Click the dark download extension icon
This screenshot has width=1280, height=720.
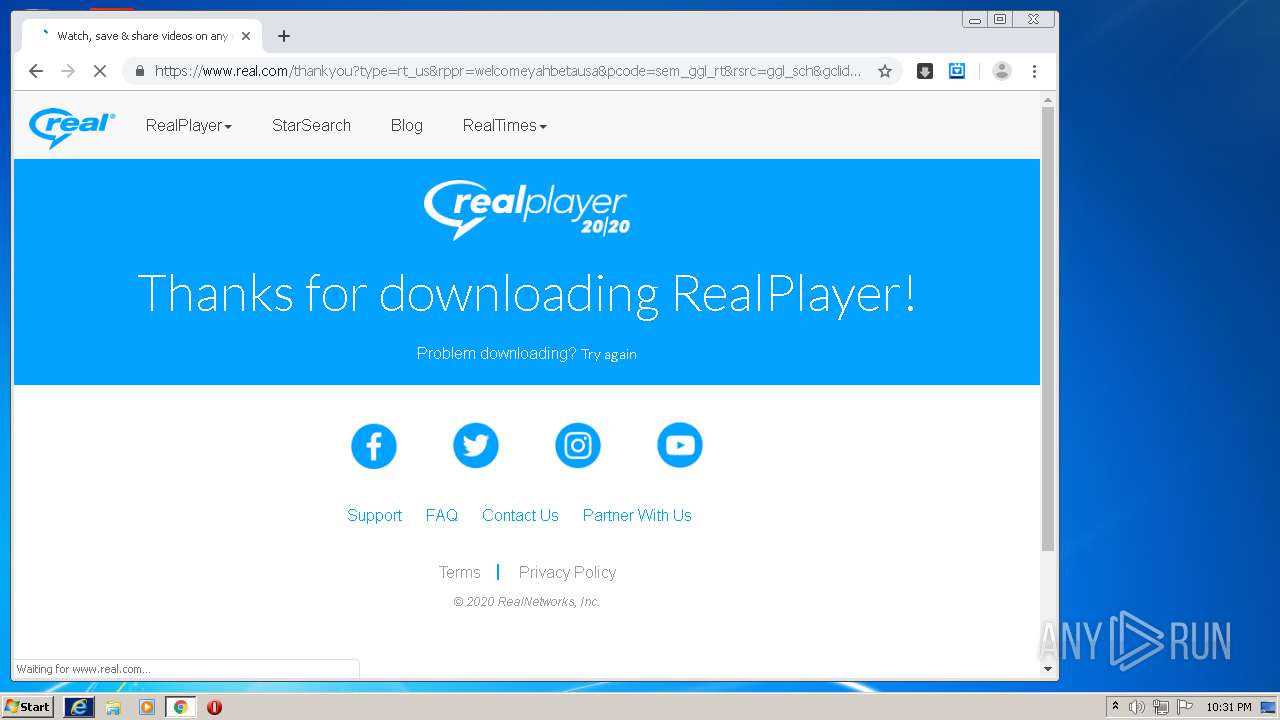tap(925, 71)
